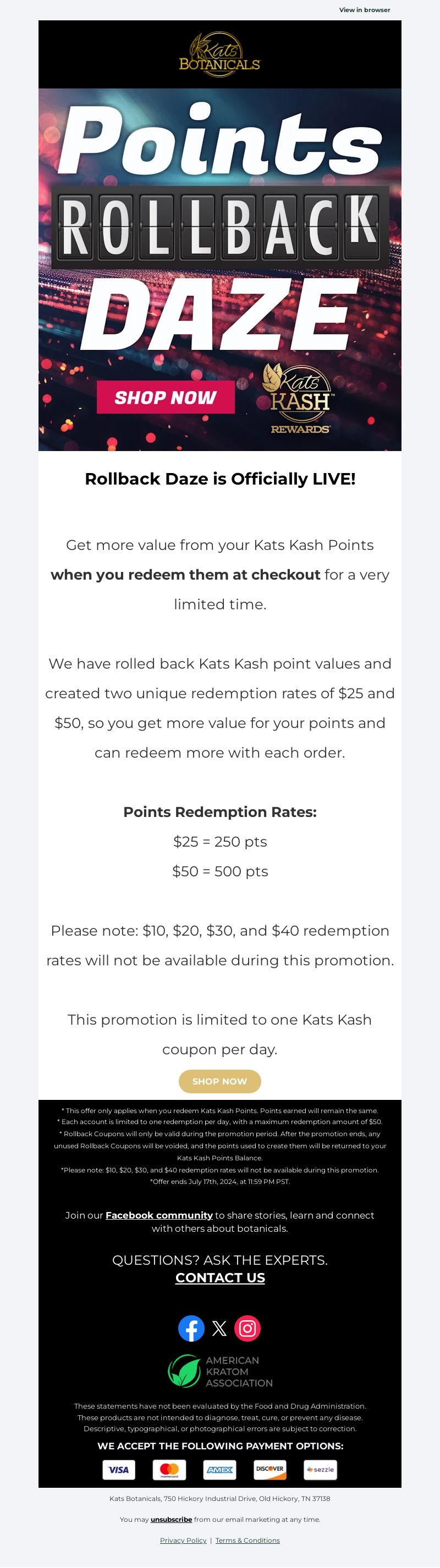Click the Sezzle payment icon
440x1568 pixels.
pos(321,1470)
